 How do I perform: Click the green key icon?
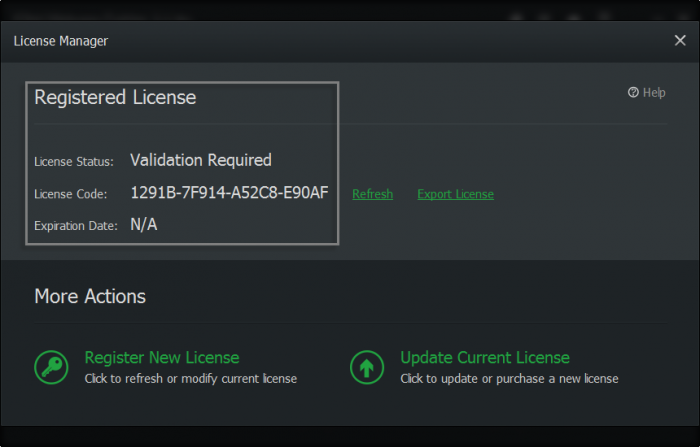(51, 367)
